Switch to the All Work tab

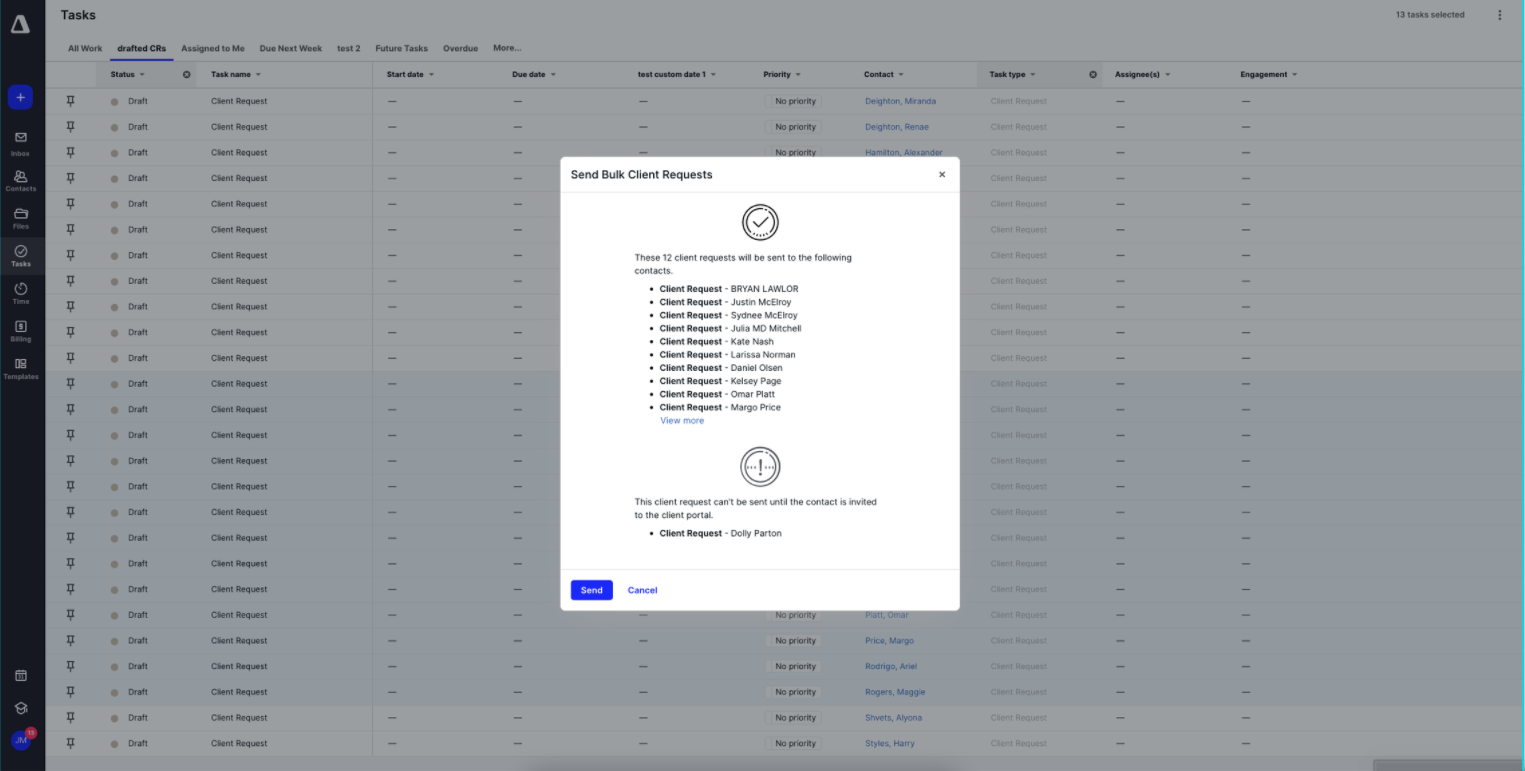[x=85, y=48]
